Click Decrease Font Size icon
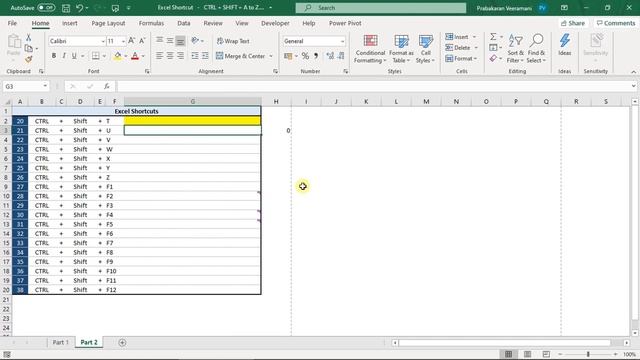This screenshot has width=640, height=360. (x=142, y=41)
